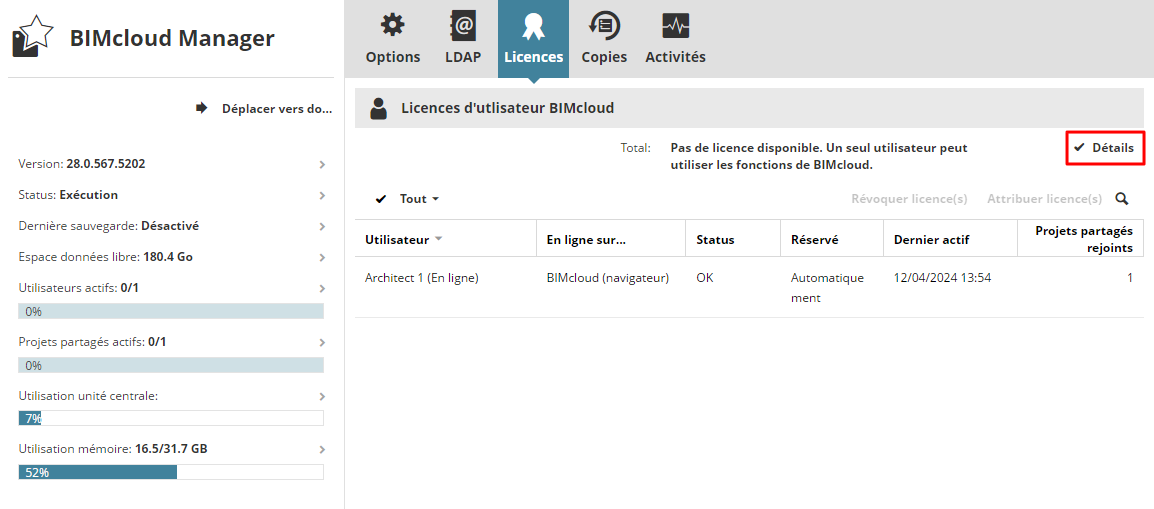Click the search magnifier icon in licence list

[1122, 199]
